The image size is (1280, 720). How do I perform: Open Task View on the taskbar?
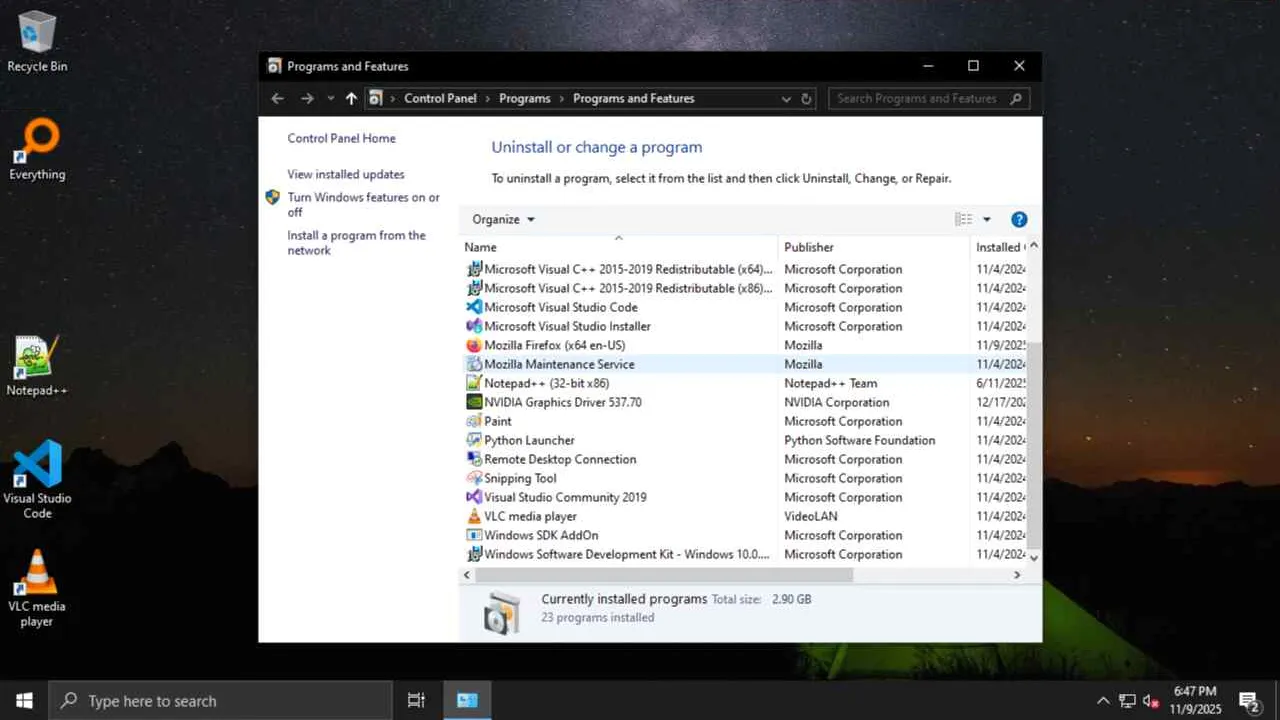(x=416, y=700)
